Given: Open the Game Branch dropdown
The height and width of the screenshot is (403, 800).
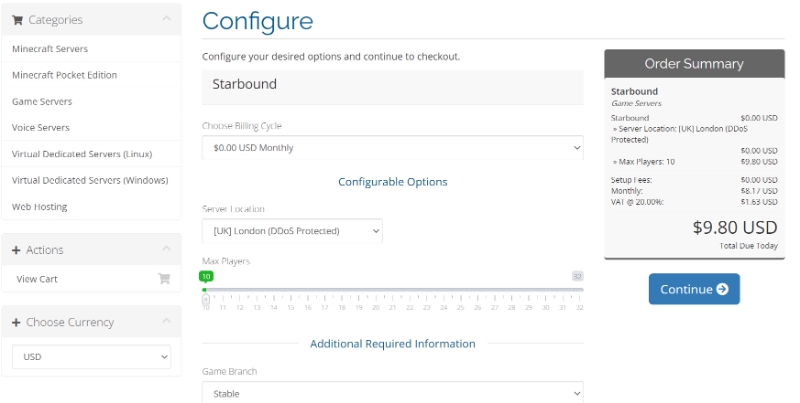Looking at the screenshot, I should 392,393.
